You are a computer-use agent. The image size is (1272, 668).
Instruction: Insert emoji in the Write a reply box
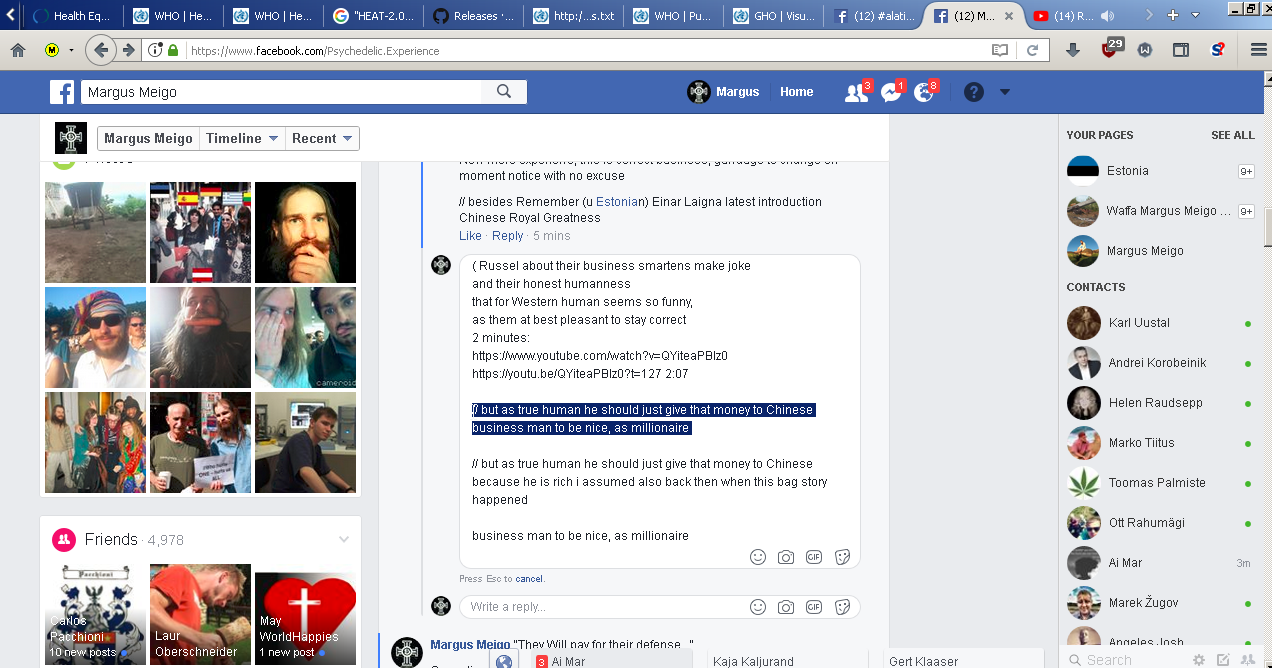758,607
